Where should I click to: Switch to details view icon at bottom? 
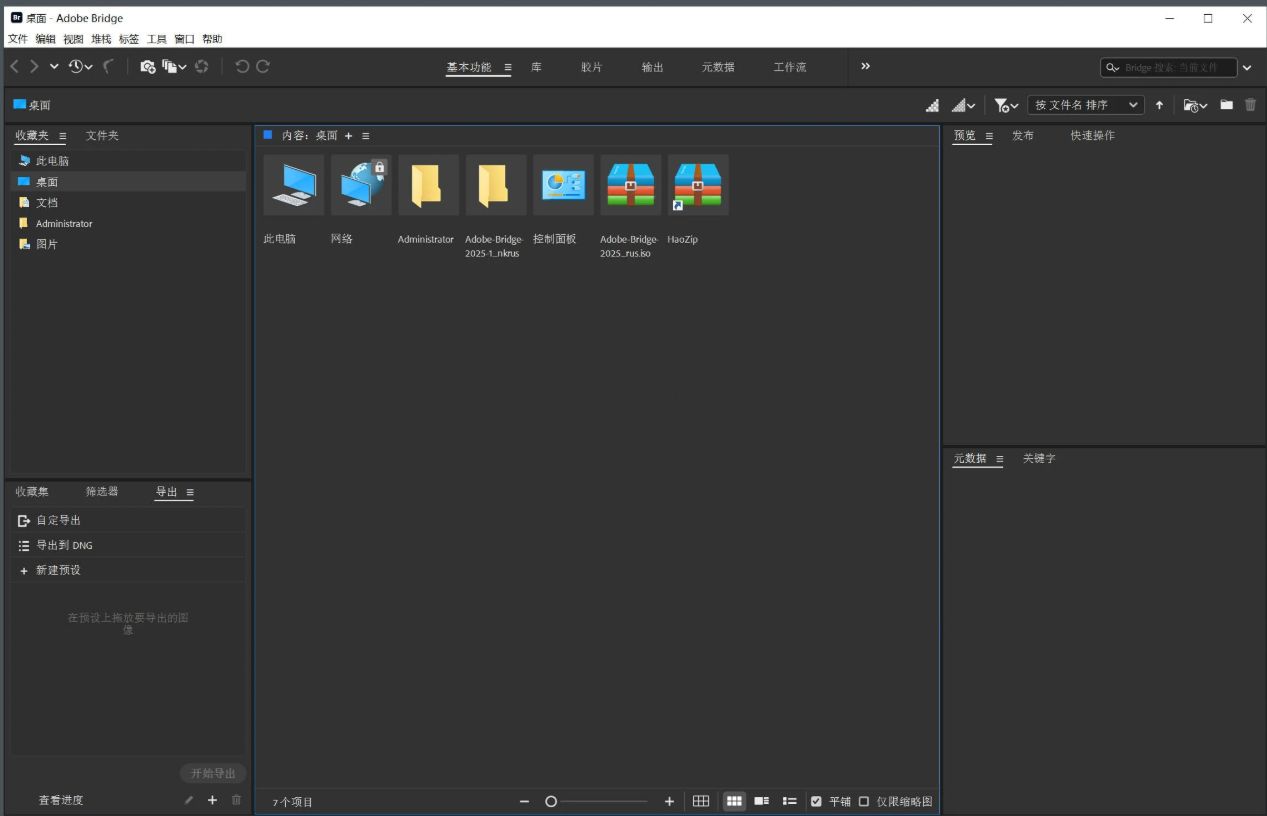pyautogui.click(x=761, y=800)
